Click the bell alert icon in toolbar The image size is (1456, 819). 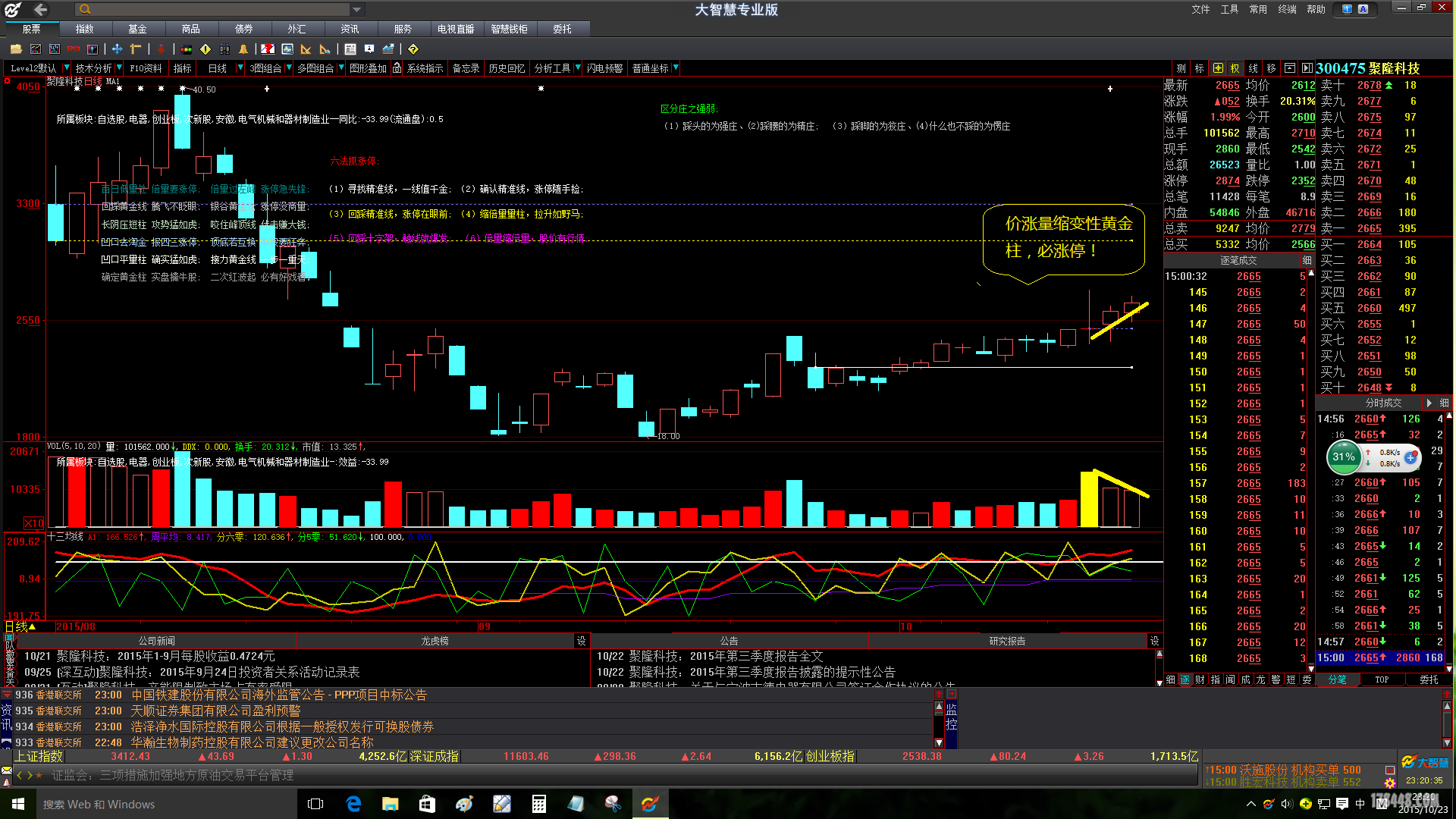click(243, 49)
